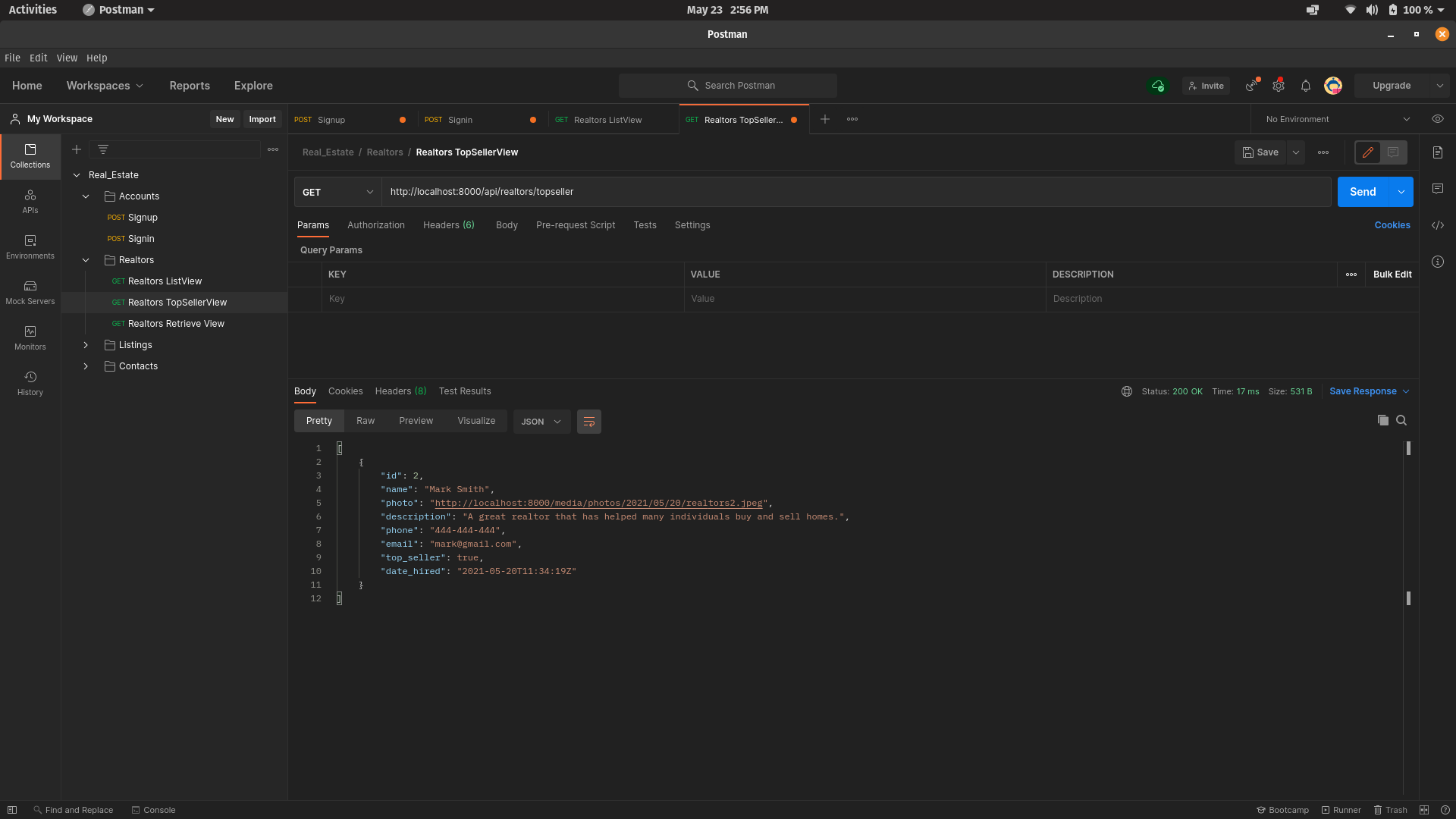
Task: Click the code snippet icon
Action: [x=1437, y=225]
